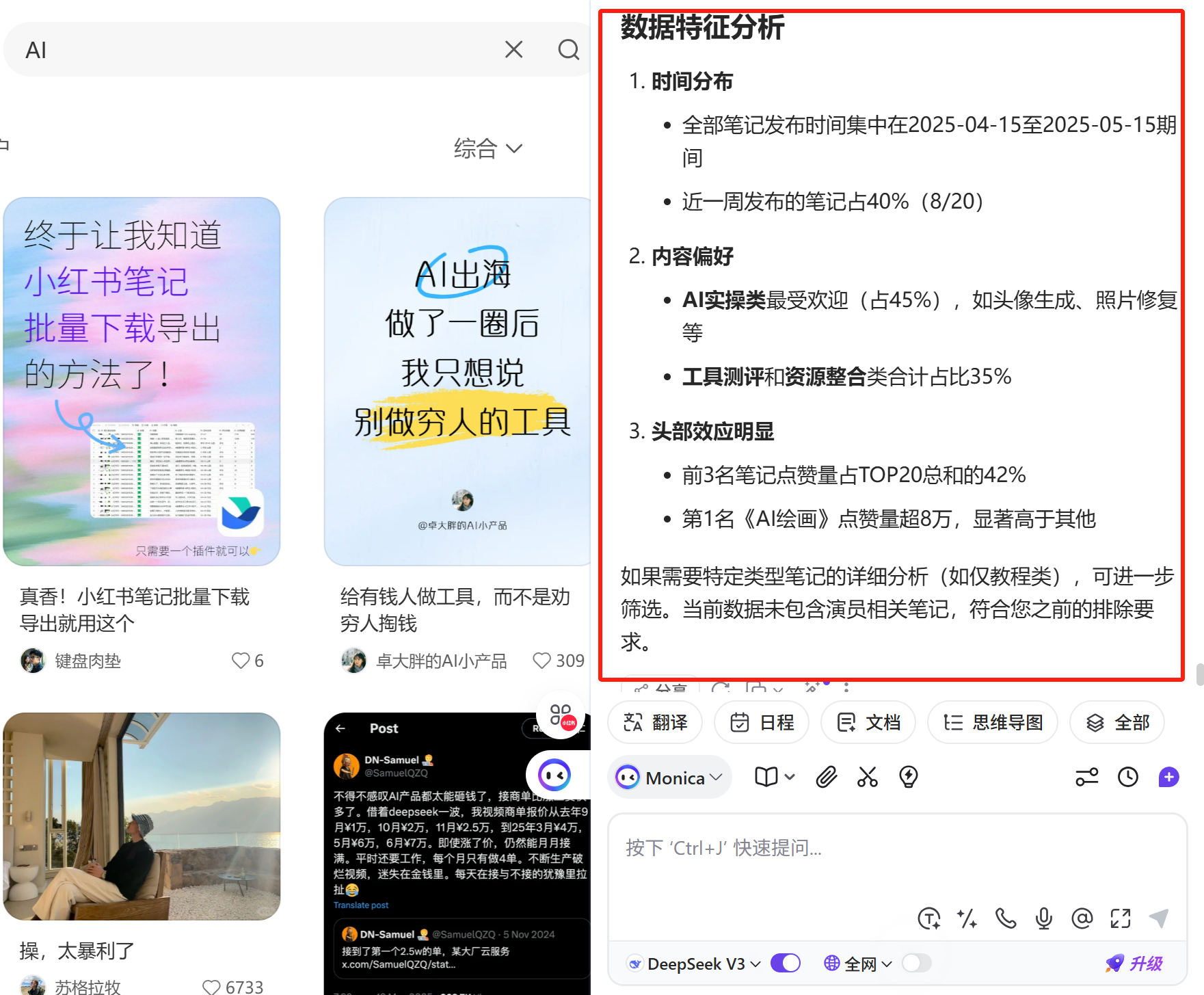Click the 升级 upgrade button

1134,964
